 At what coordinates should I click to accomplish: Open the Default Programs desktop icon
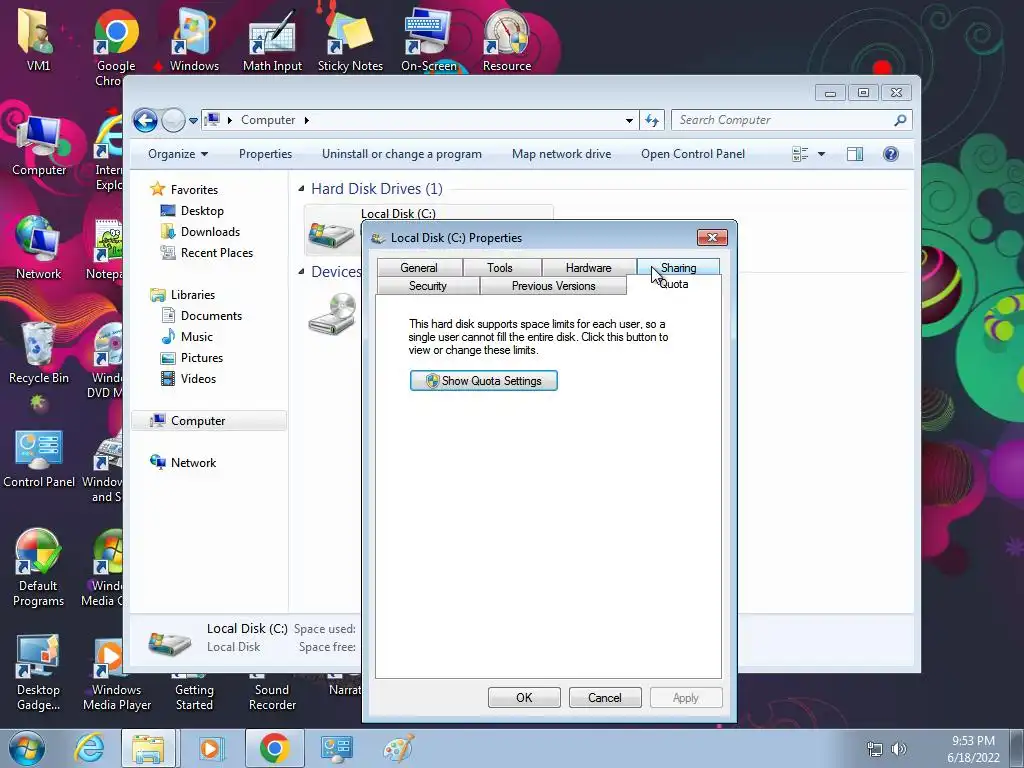39,567
